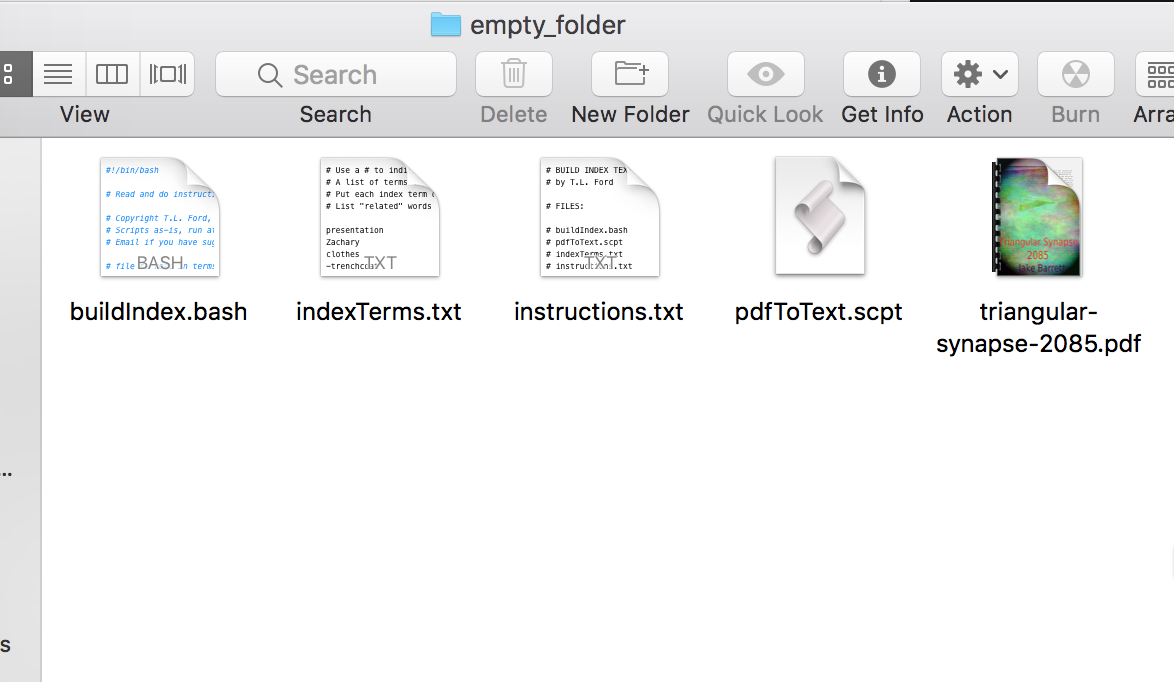The image size is (1174, 682).
Task: Select the indexTerms.txt file
Action: tap(380, 217)
